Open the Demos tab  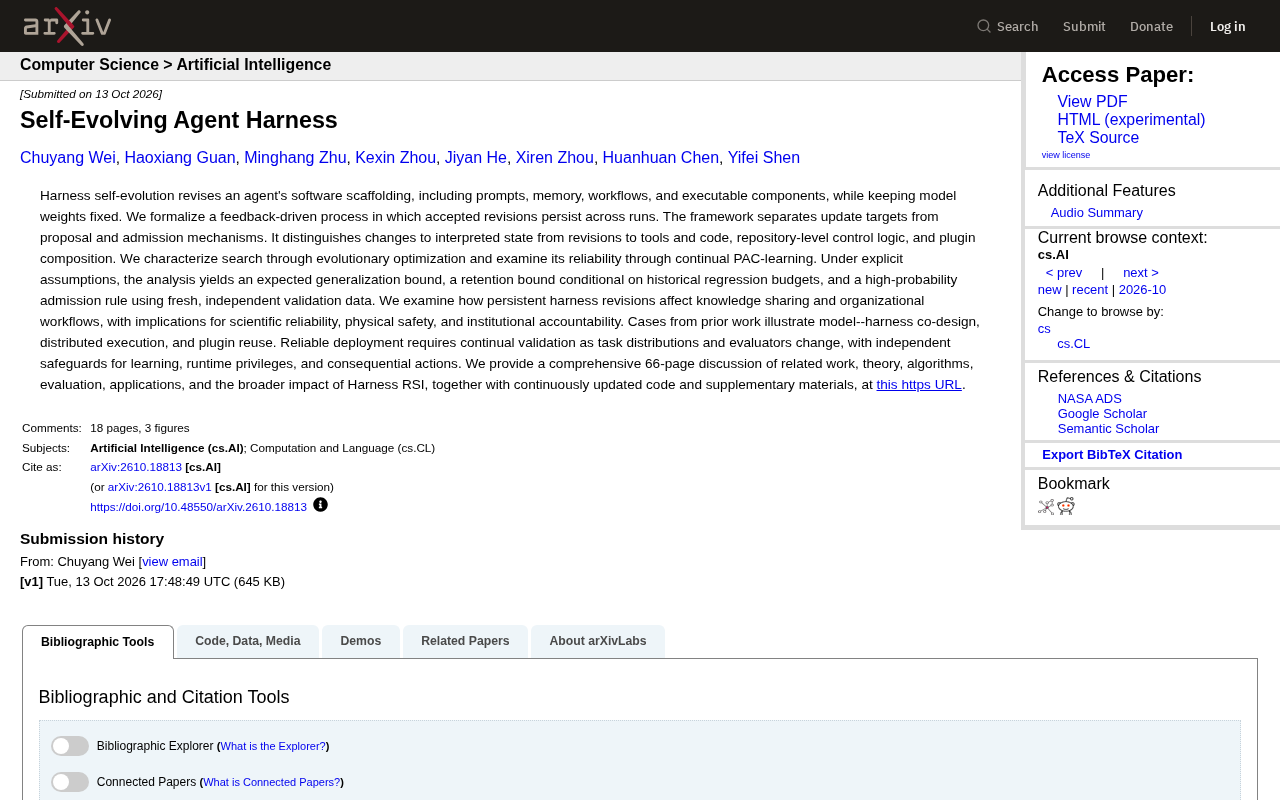pyautogui.click(x=361, y=641)
